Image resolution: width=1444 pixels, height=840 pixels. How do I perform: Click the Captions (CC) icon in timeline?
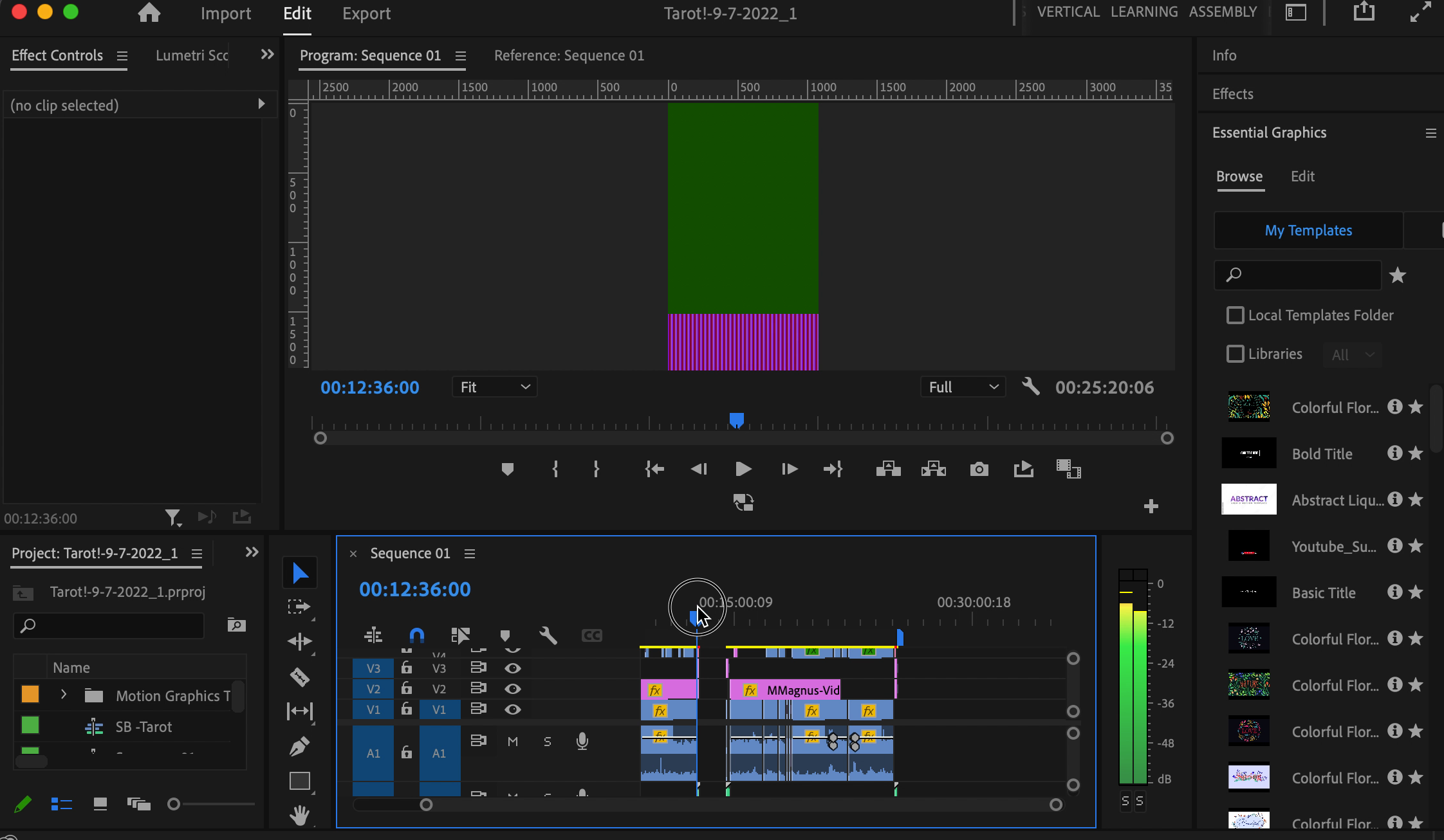coord(591,636)
